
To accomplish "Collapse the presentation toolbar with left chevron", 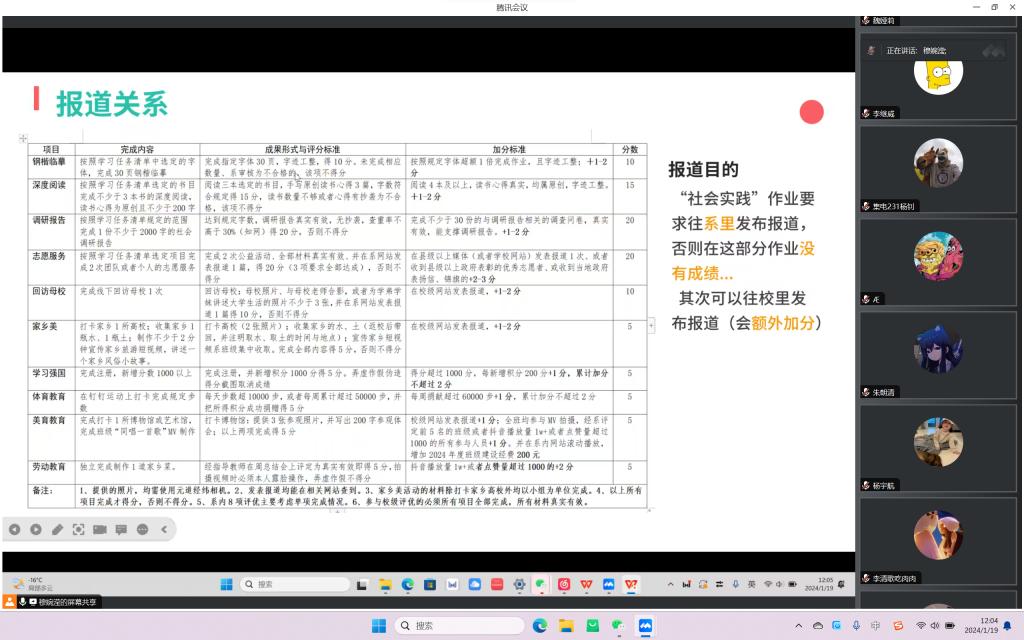I will [163, 529].
